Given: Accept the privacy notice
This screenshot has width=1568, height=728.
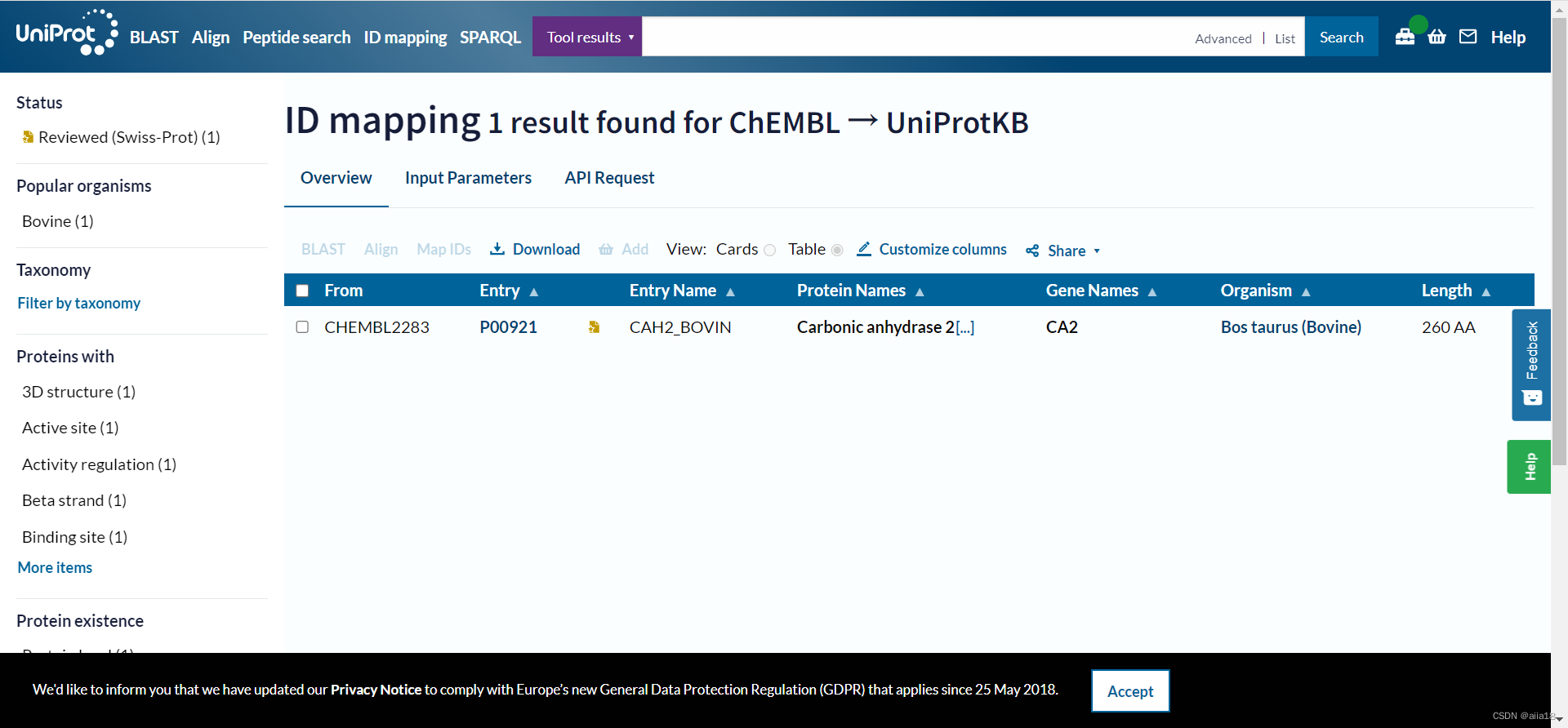Looking at the screenshot, I should tap(1130, 690).
